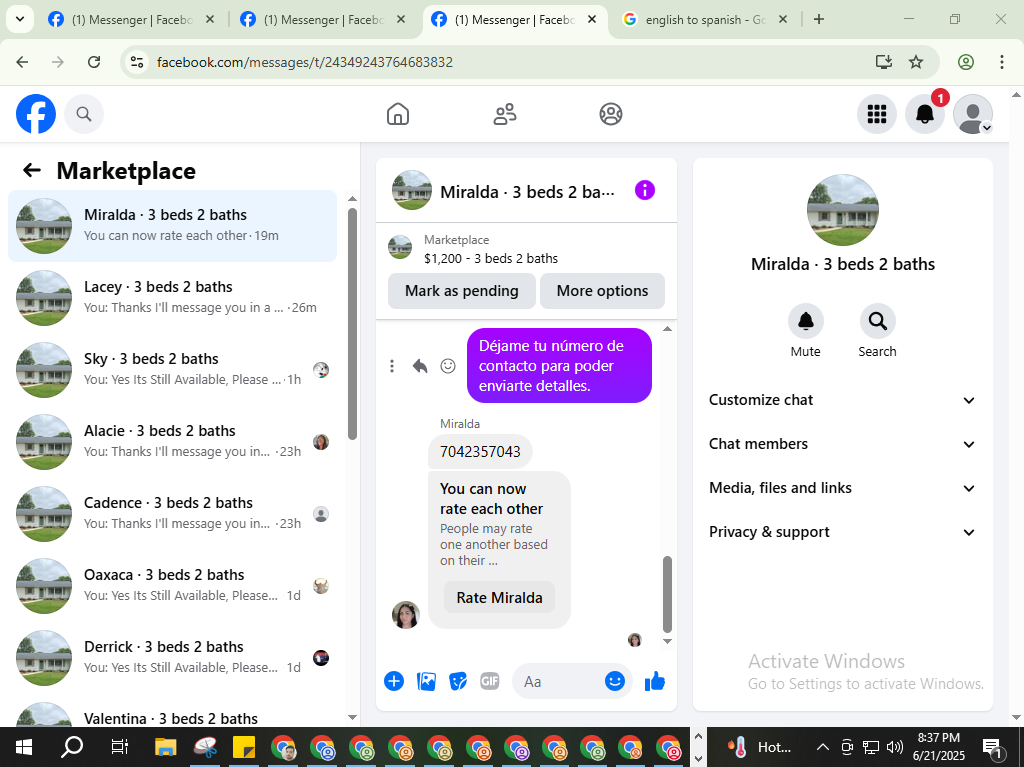This screenshot has width=1024, height=767.
Task: Click the message text field Aa
Action: pyautogui.click(x=558, y=681)
